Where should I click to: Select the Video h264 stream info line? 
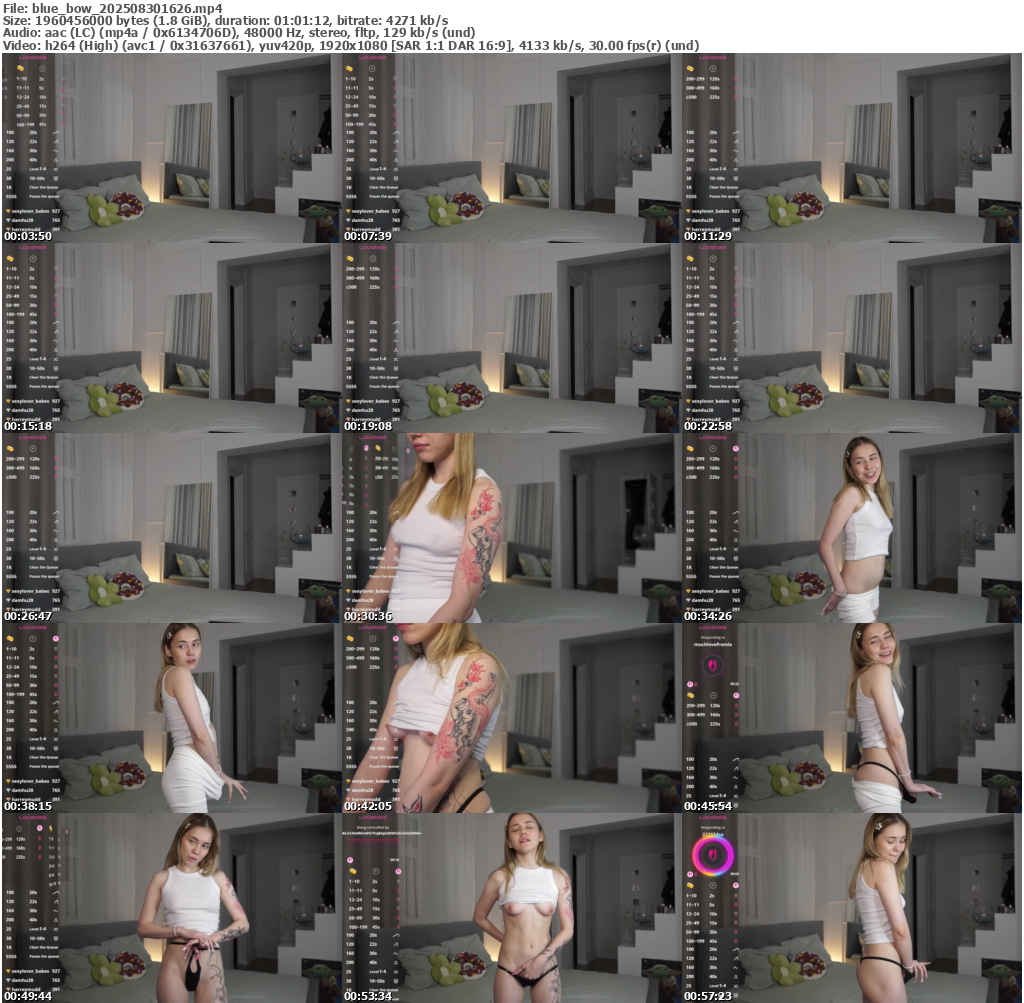[x=350, y=45]
